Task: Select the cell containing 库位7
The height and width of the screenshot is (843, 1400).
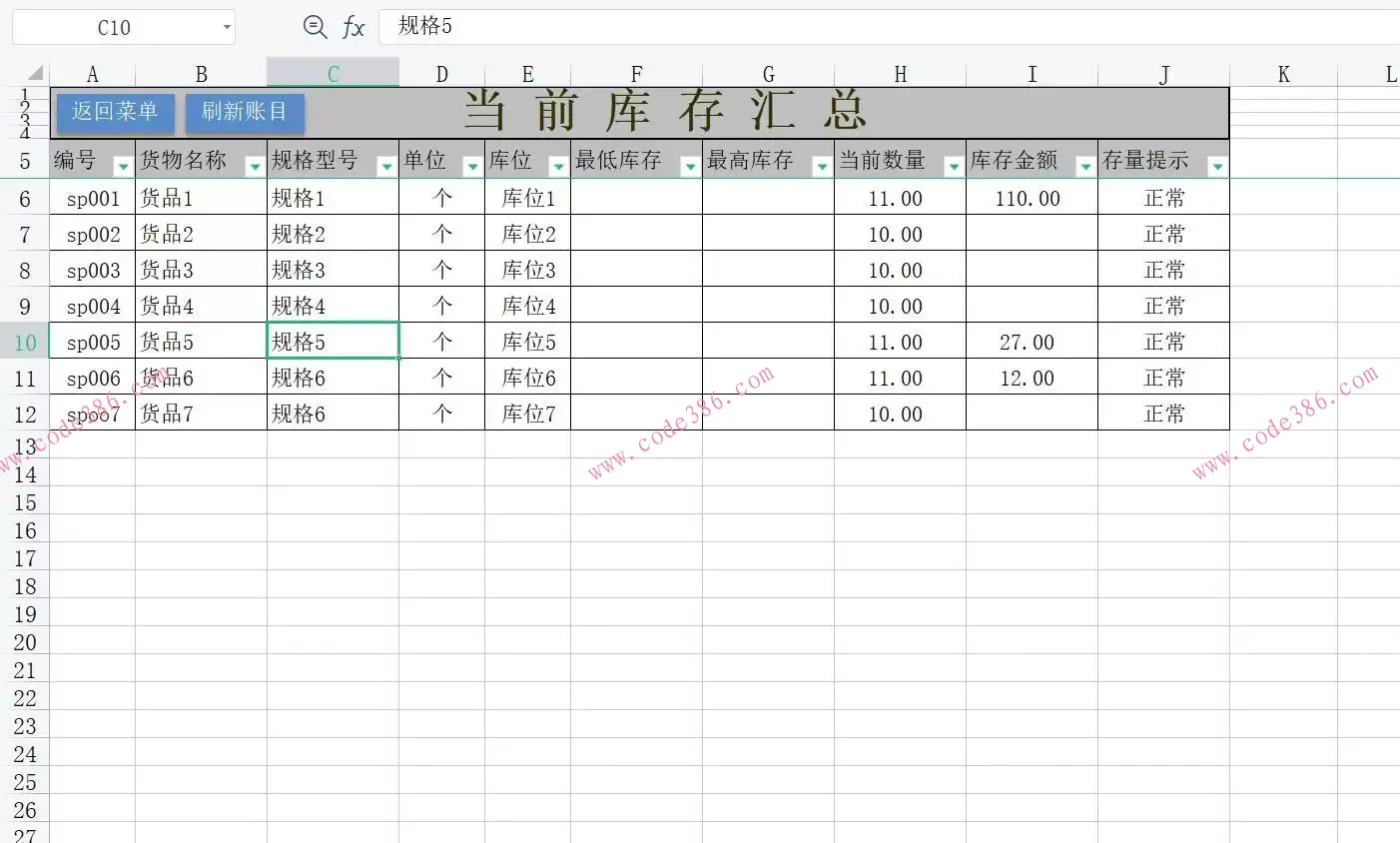Action: [527, 413]
